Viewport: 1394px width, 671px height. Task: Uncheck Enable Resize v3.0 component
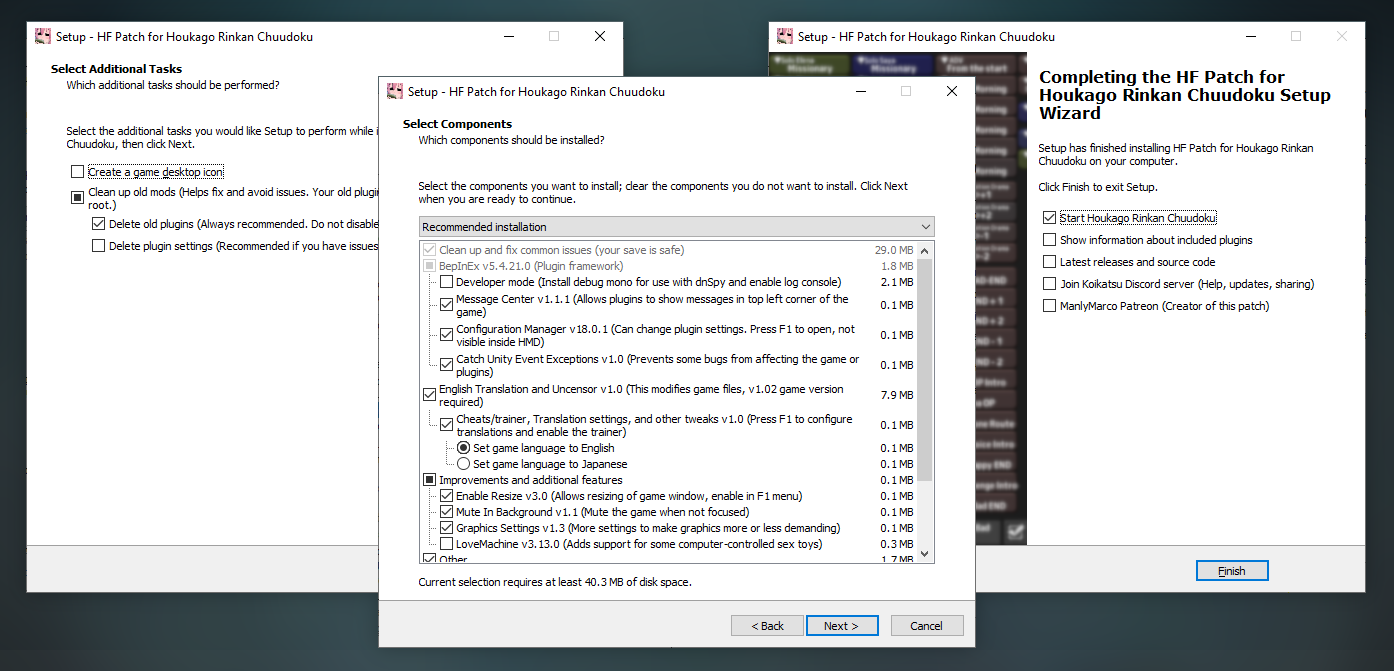tap(446, 496)
